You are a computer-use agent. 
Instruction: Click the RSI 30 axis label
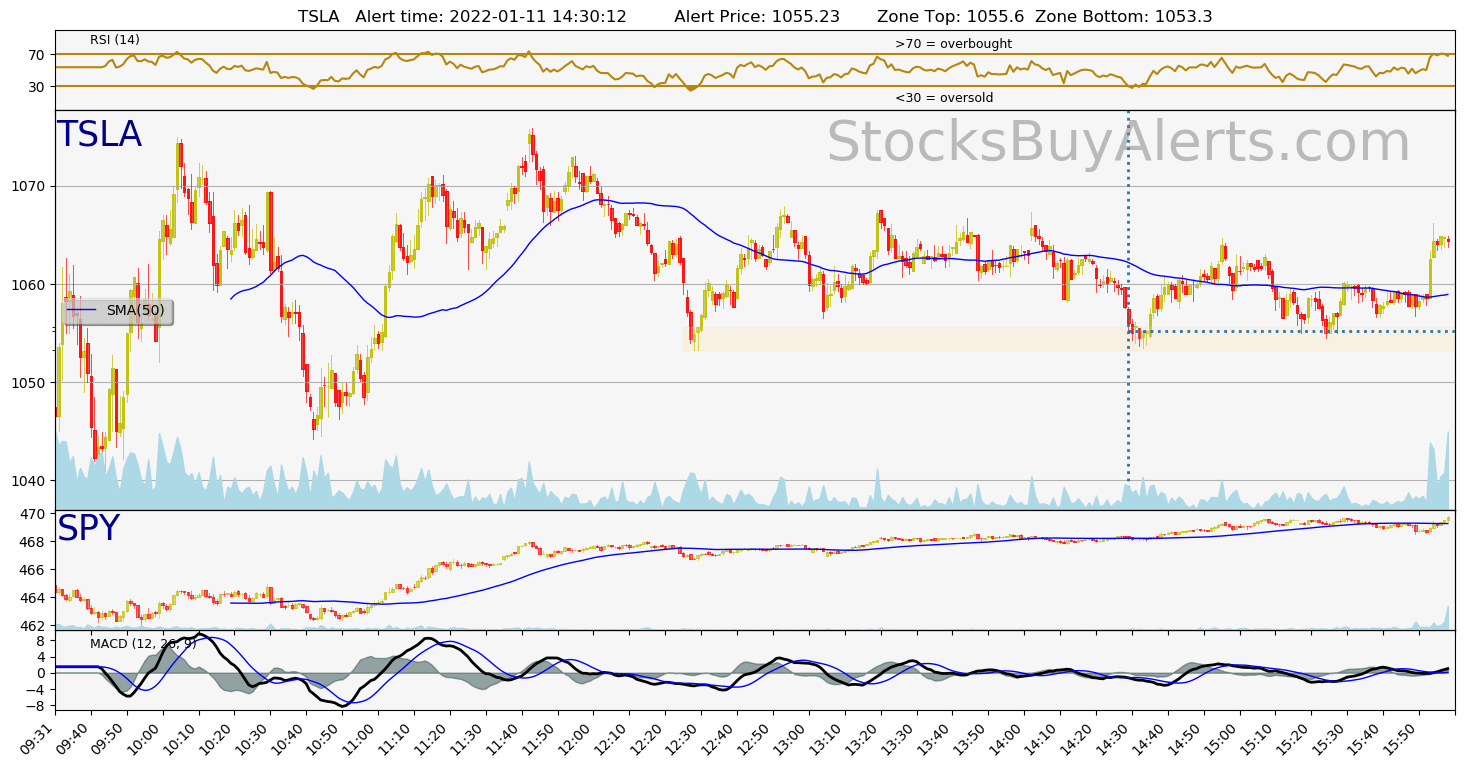point(37,86)
